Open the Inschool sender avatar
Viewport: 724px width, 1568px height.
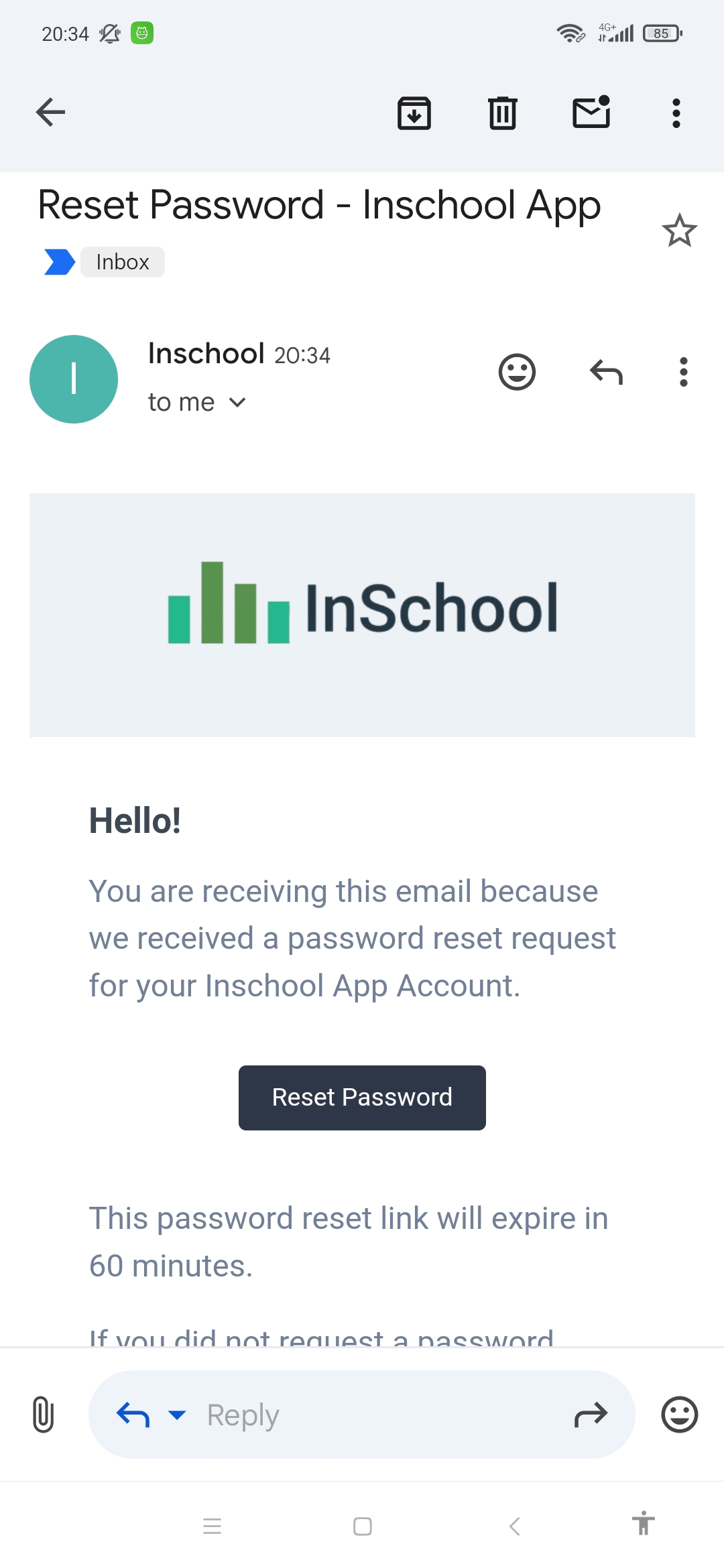click(x=74, y=379)
